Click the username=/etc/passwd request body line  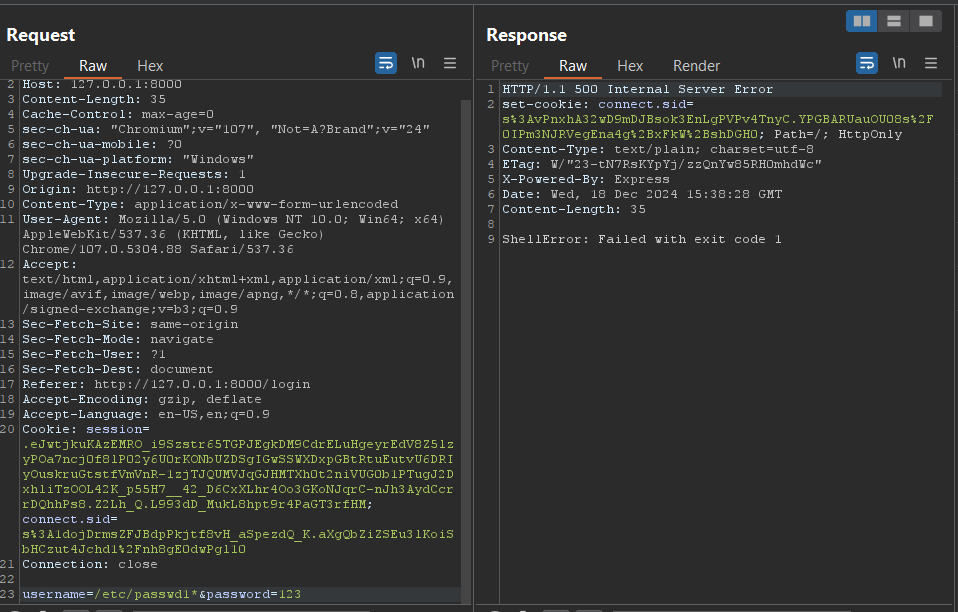(160, 594)
